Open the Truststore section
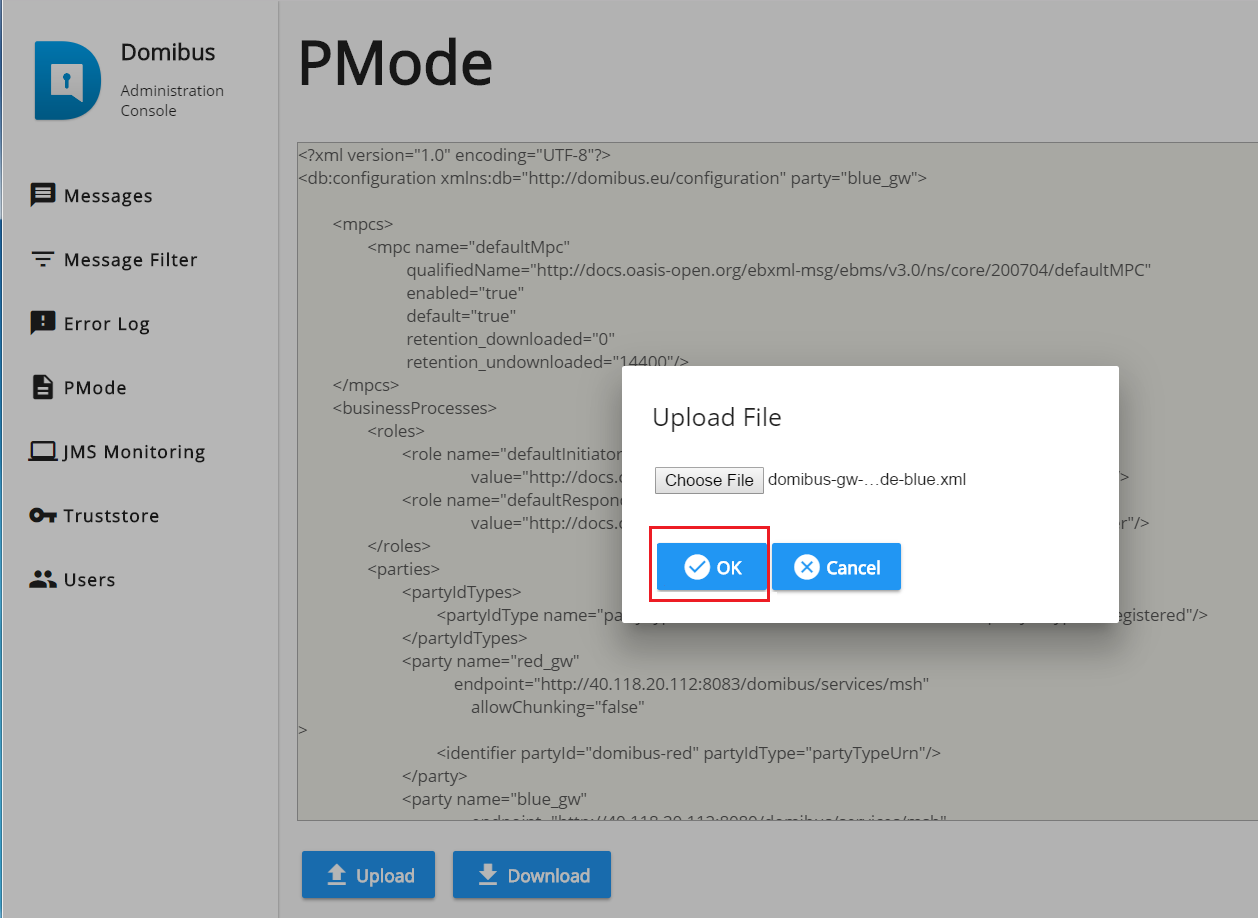1258x918 pixels. pos(111,516)
